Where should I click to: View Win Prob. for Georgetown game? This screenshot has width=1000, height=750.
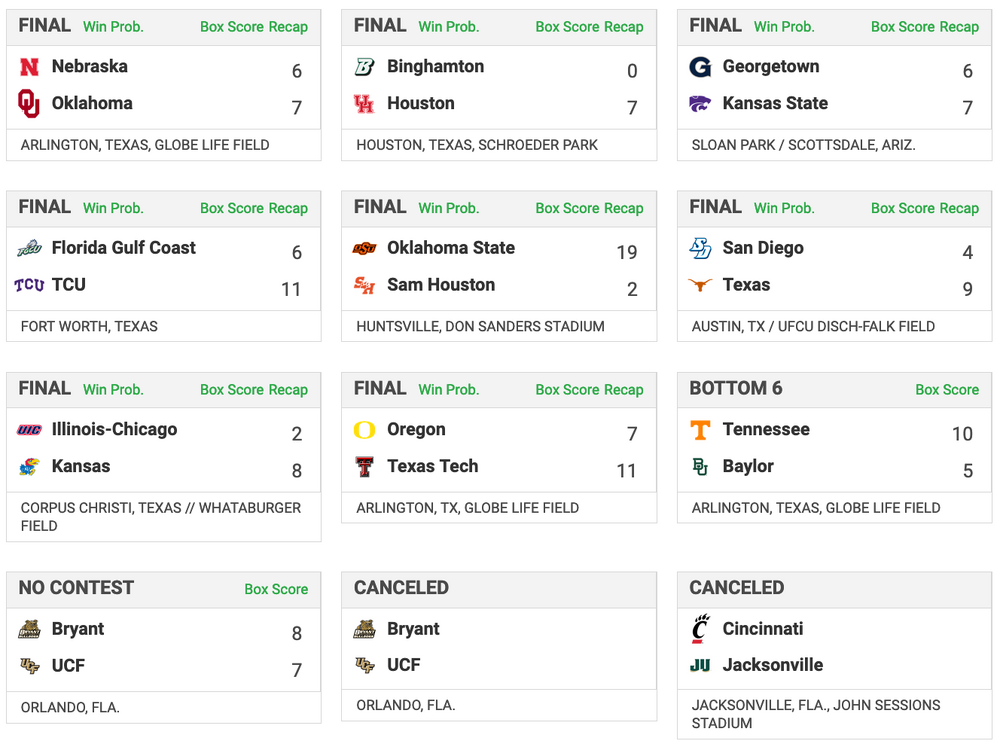point(784,27)
